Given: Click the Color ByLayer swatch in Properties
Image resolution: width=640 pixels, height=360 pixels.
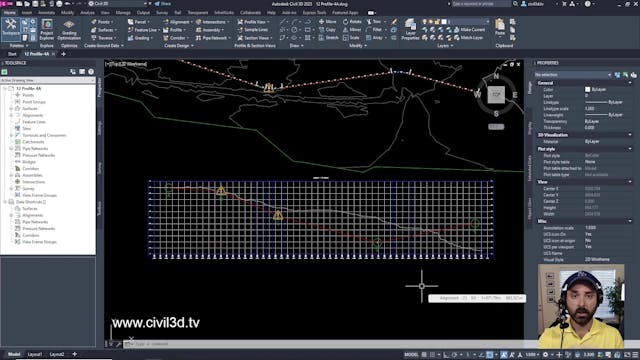Looking at the screenshot, I should 587,89.
